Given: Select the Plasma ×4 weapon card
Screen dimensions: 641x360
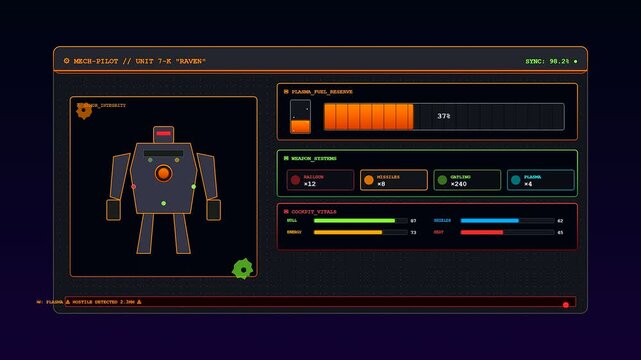Looking at the screenshot, I should click(x=541, y=180).
